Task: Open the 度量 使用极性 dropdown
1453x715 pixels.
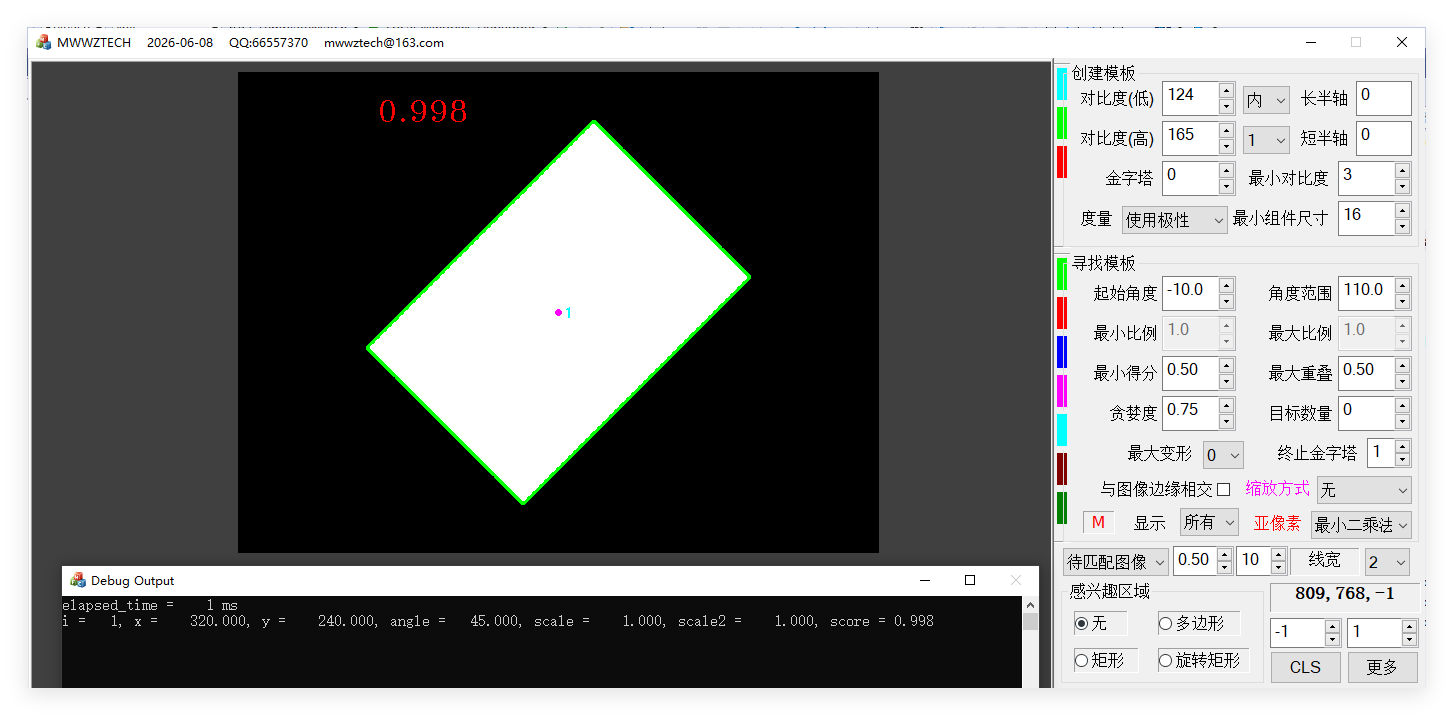Action: [1174, 220]
